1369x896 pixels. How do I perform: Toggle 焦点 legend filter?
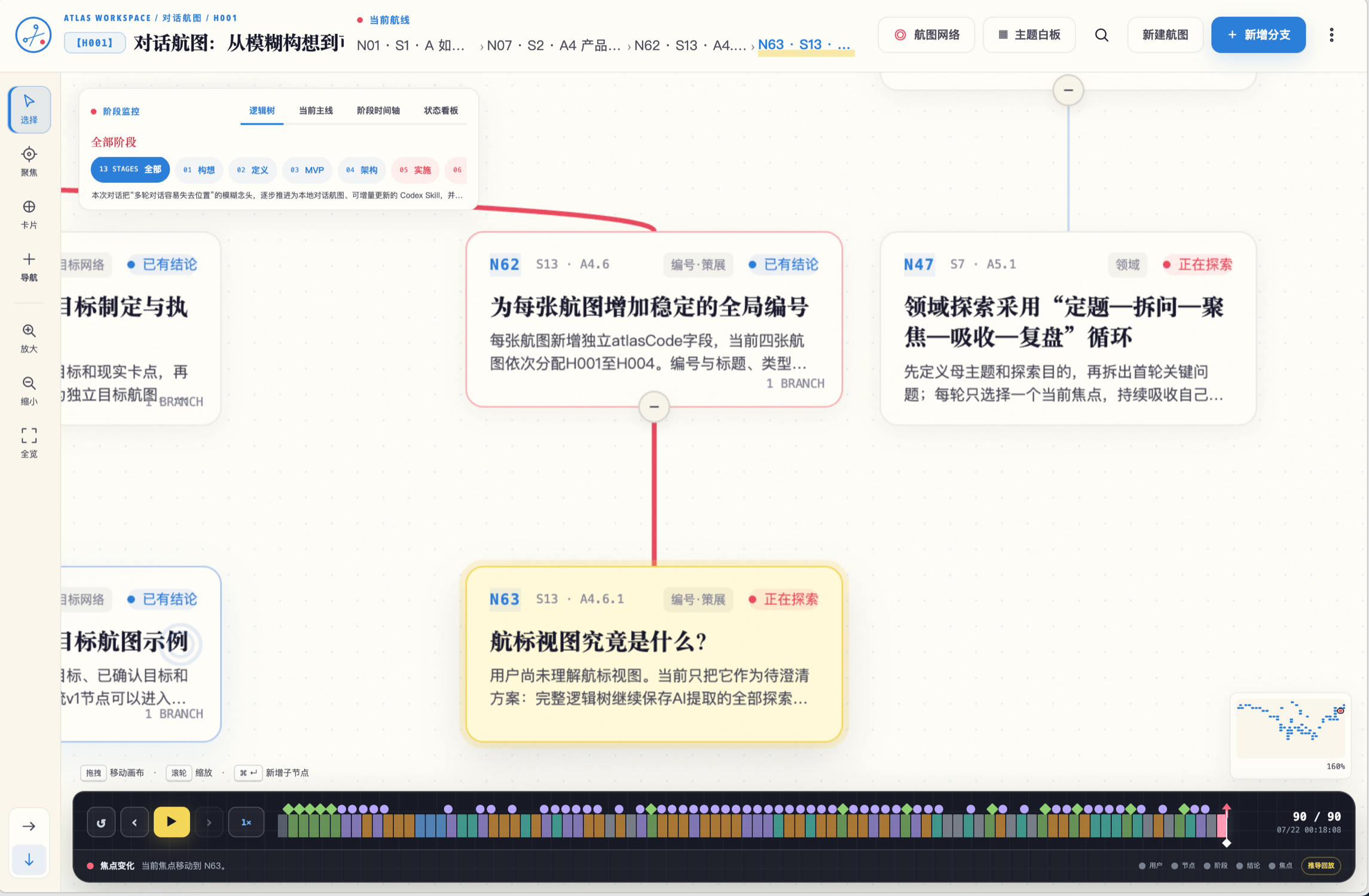tap(1280, 866)
